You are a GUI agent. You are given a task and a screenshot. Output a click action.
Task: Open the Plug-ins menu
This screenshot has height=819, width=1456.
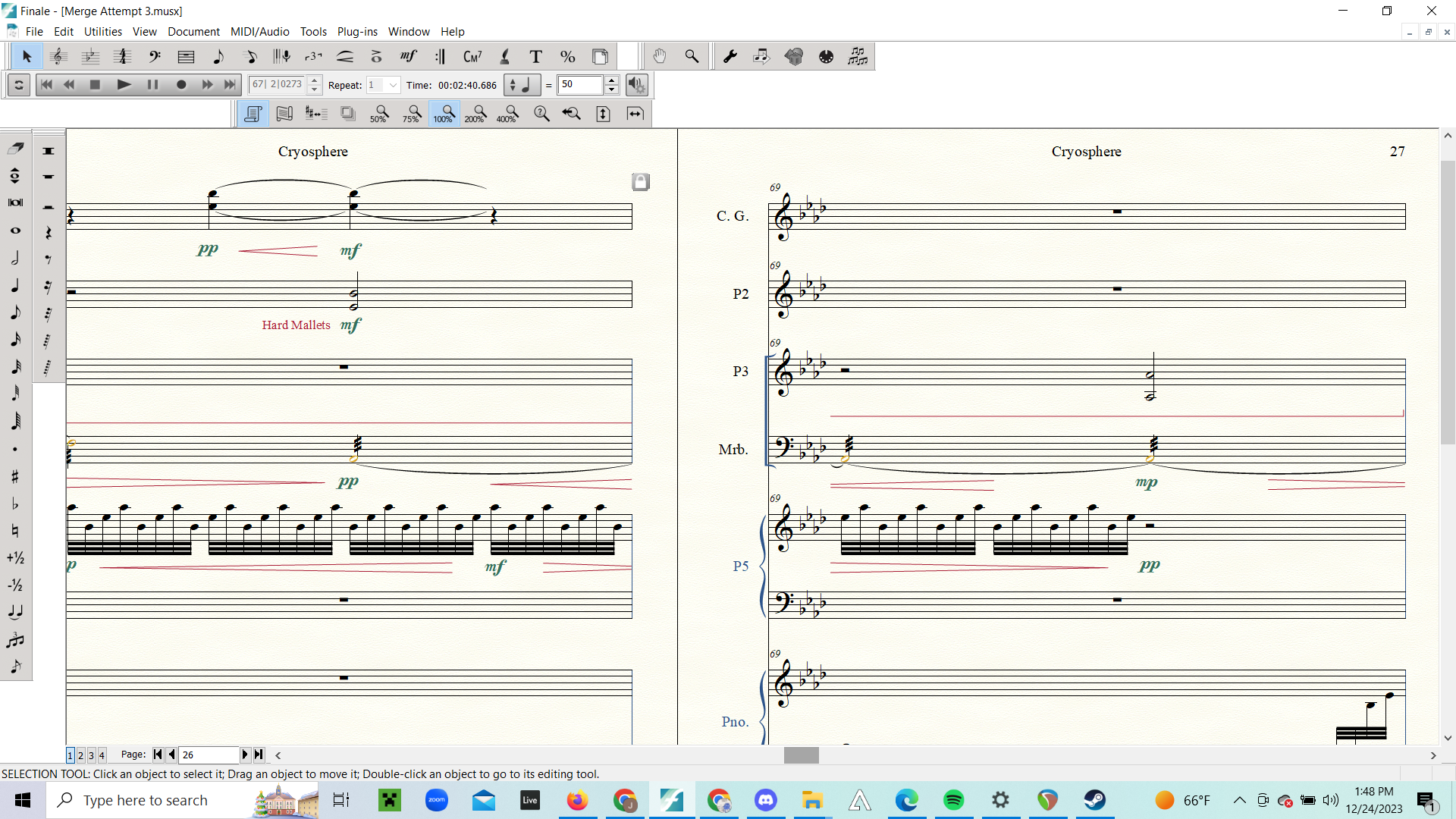click(357, 32)
